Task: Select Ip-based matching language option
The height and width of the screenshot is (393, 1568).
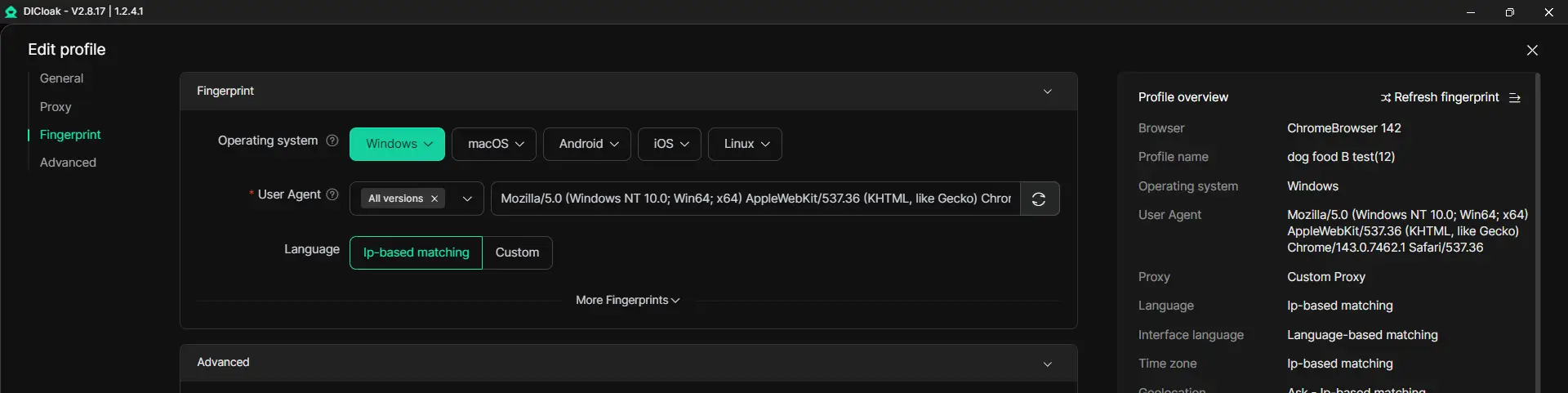Action: (416, 252)
